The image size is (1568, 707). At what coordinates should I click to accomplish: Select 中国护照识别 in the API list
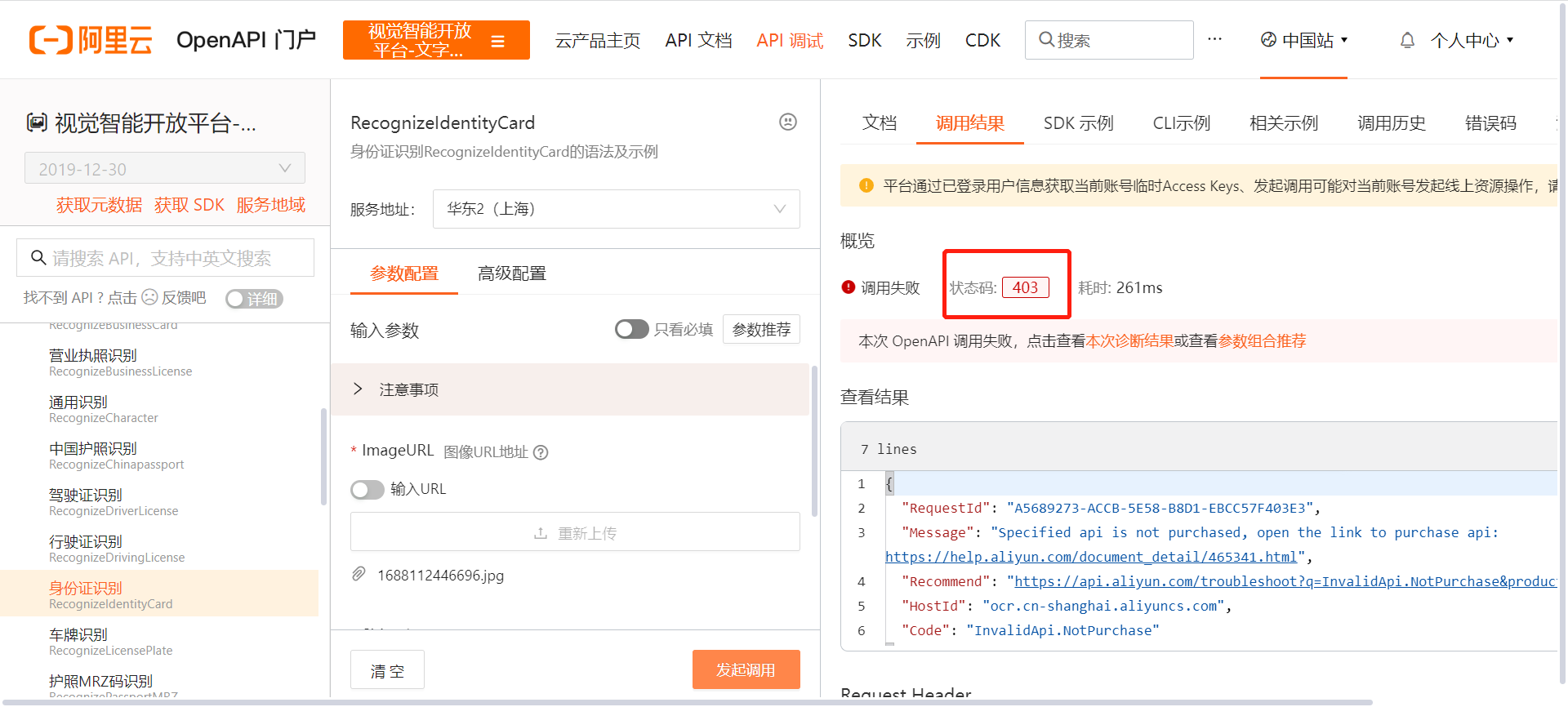pos(117,456)
